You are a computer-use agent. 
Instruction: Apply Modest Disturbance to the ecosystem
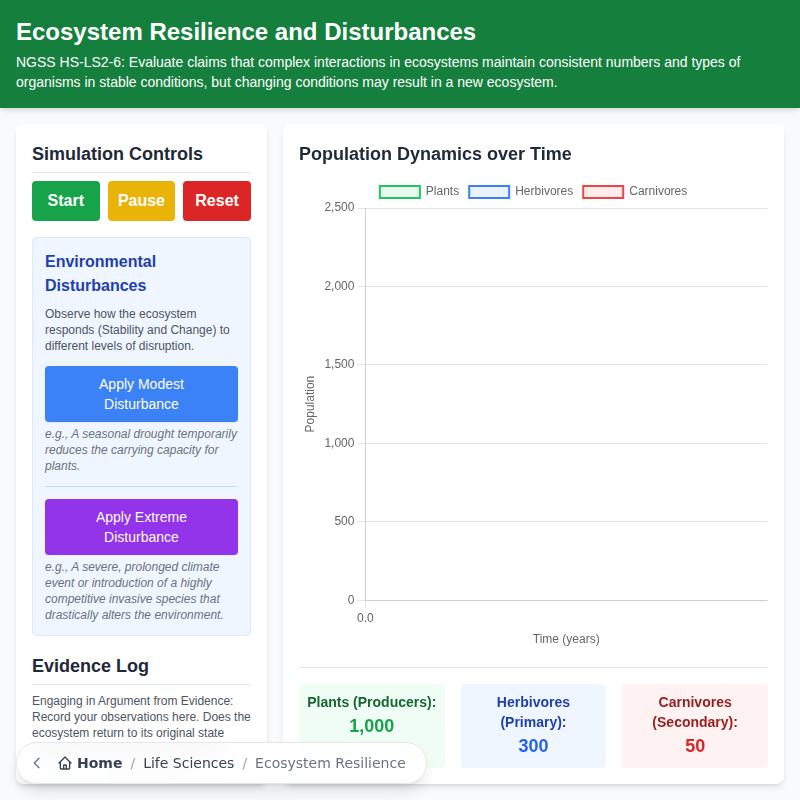(141, 394)
